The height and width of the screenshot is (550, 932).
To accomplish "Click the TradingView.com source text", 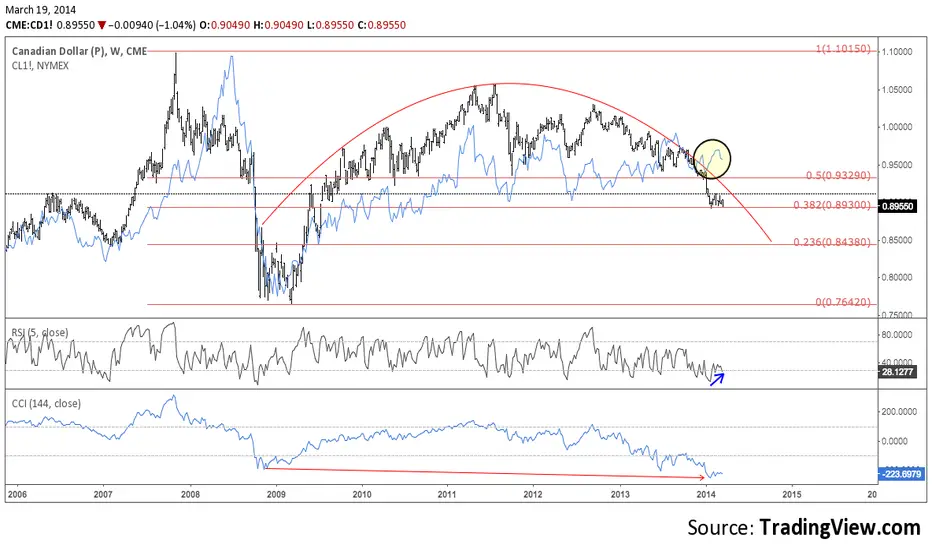I will [x=840, y=527].
